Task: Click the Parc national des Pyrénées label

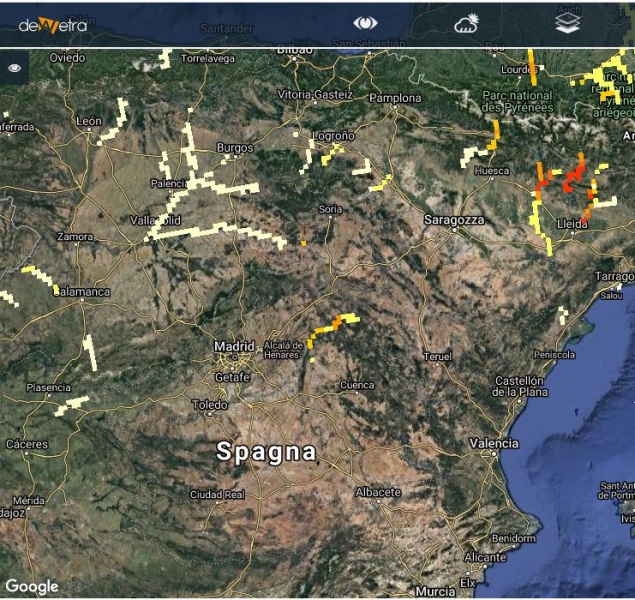Action: pyautogui.click(x=517, y=101)
